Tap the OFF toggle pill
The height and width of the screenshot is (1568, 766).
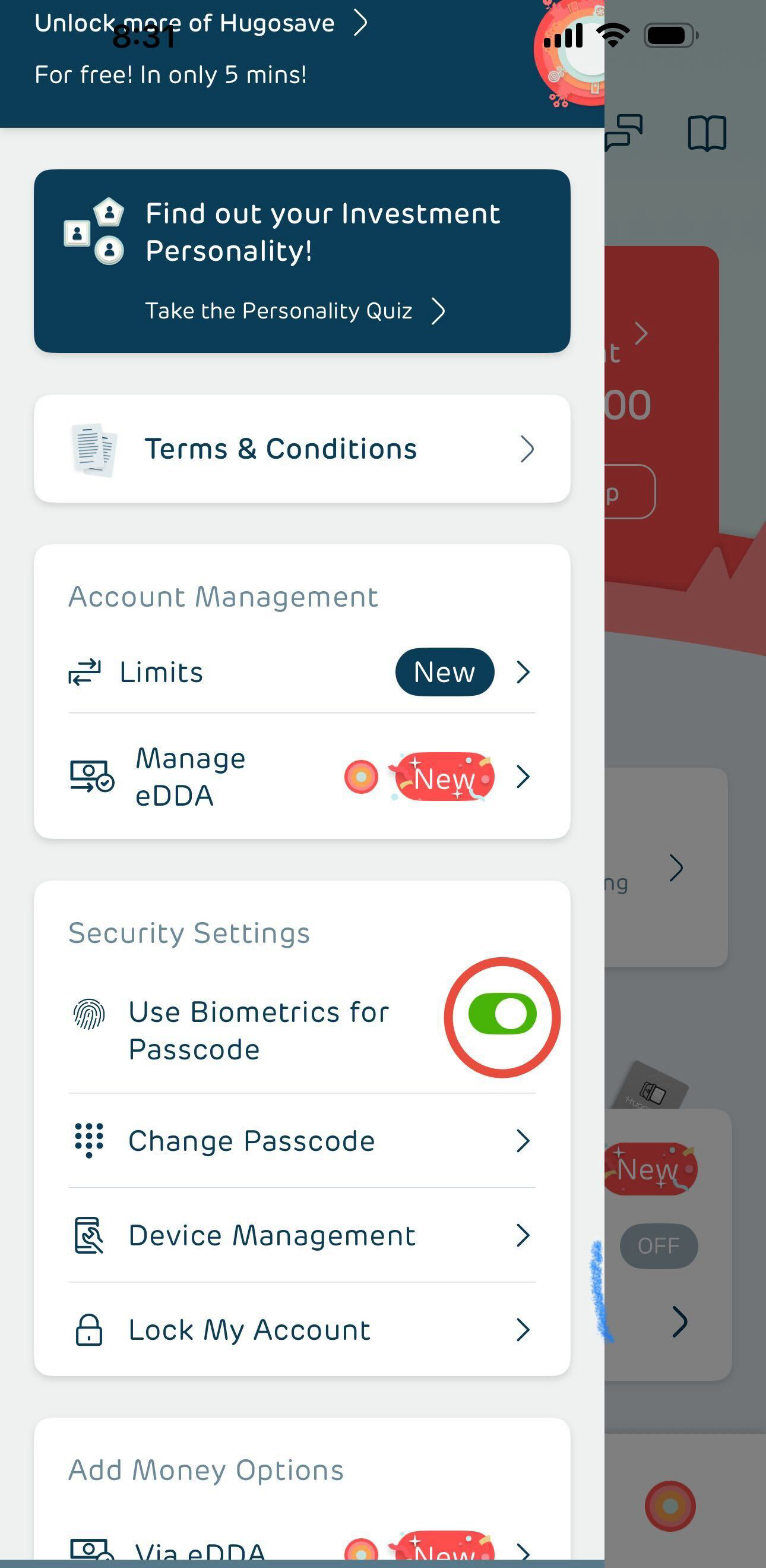[x=659, y=1246]
